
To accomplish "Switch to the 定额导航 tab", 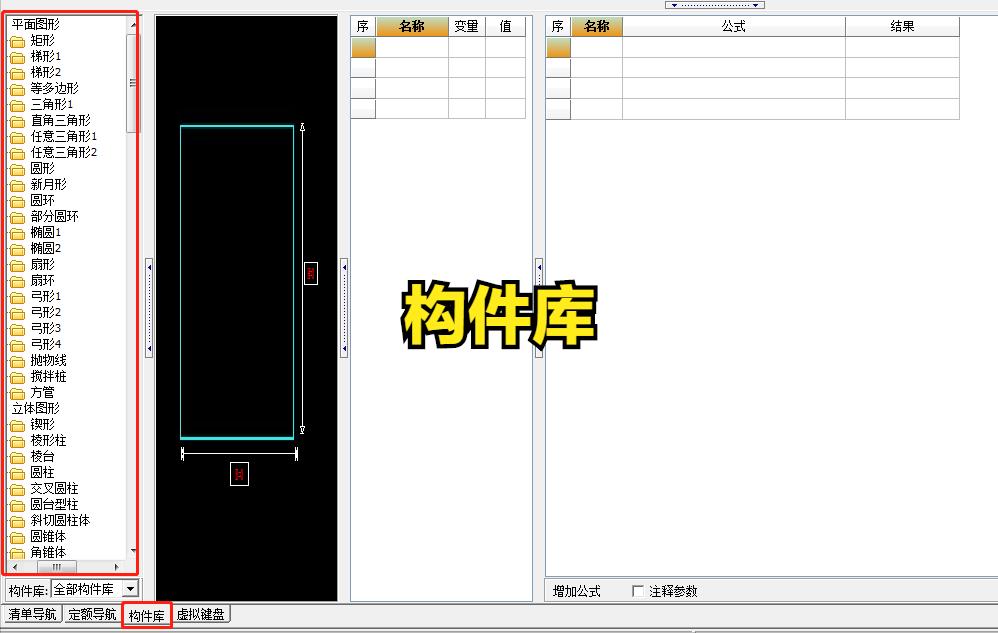I will [x=93, y=615].
